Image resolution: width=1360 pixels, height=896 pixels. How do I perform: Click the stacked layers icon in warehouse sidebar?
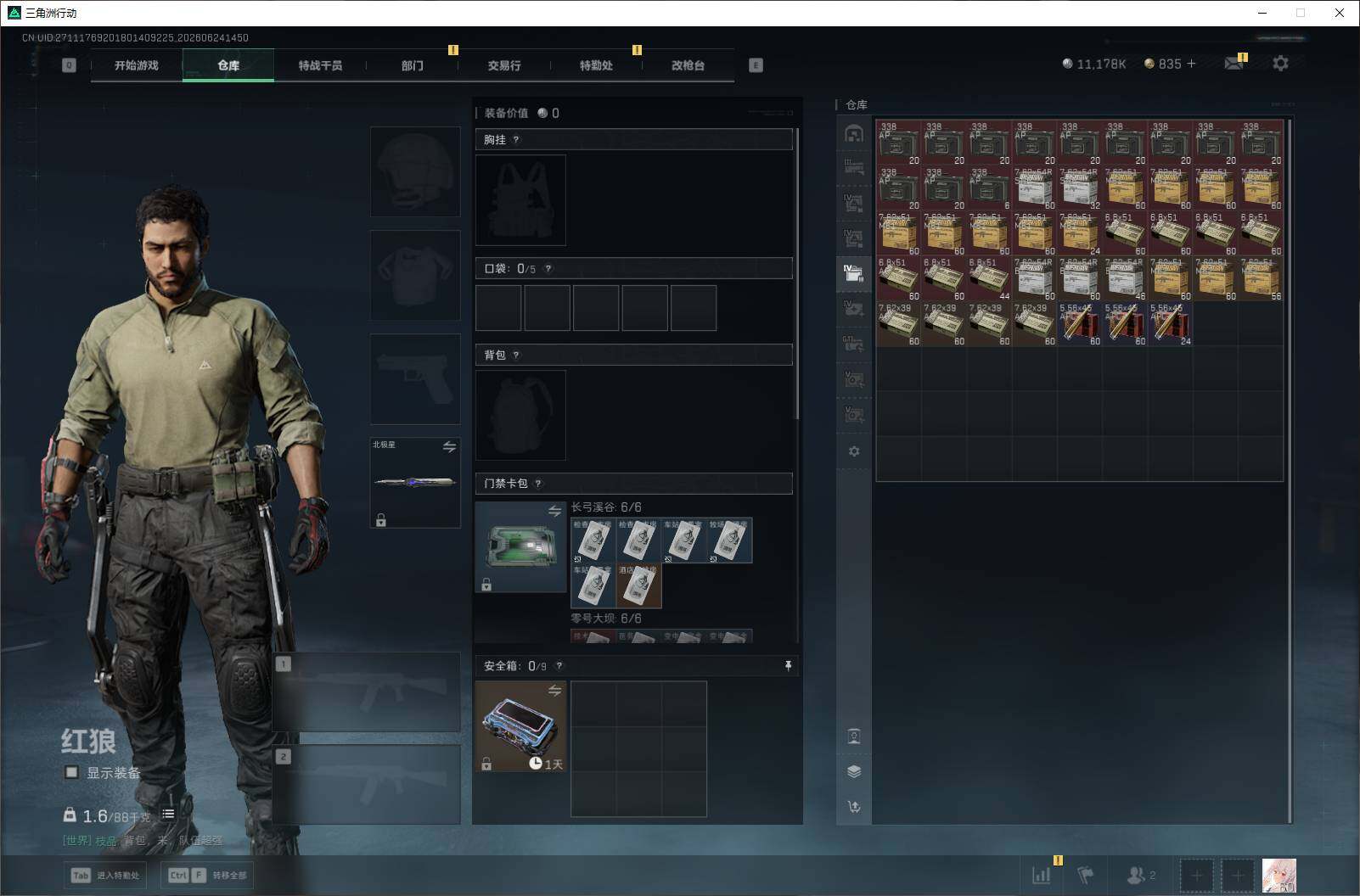(854, 771)
